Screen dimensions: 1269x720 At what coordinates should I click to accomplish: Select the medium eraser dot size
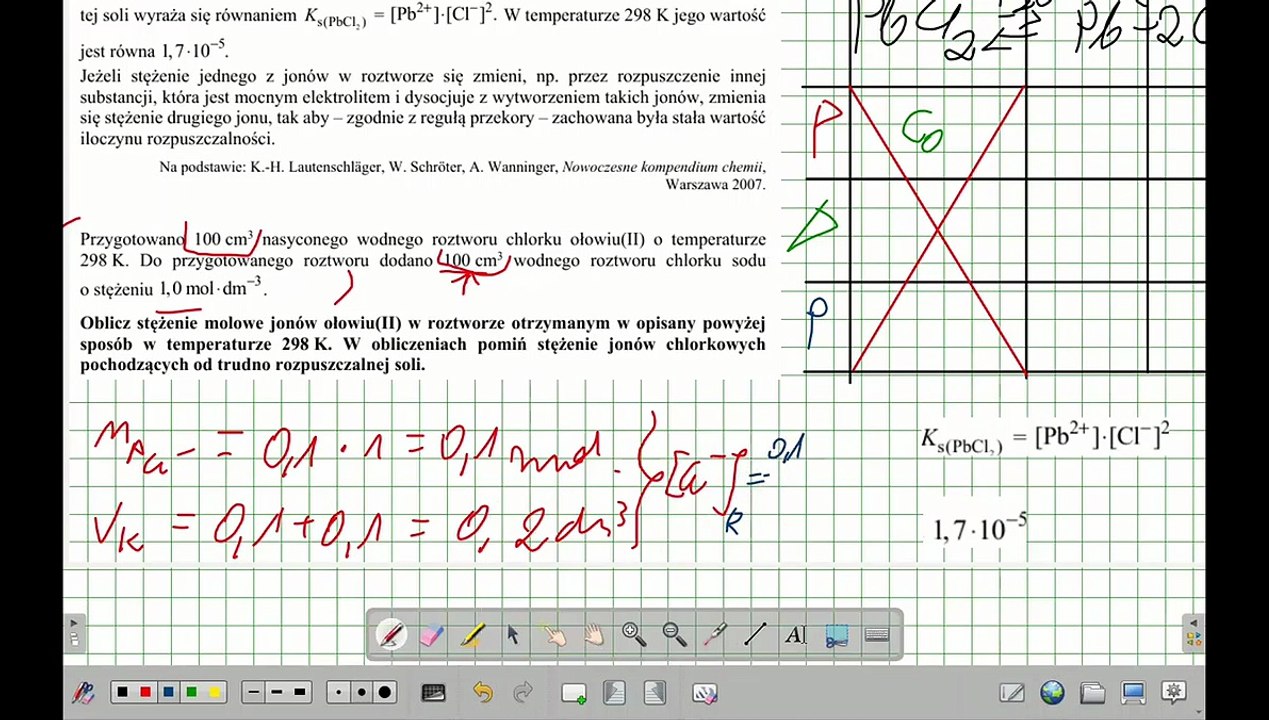361,692
